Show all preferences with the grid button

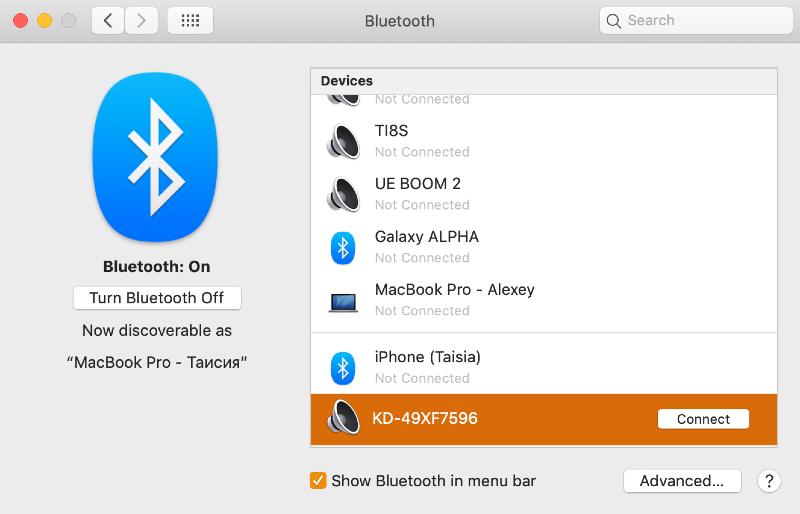click(190, 20)
